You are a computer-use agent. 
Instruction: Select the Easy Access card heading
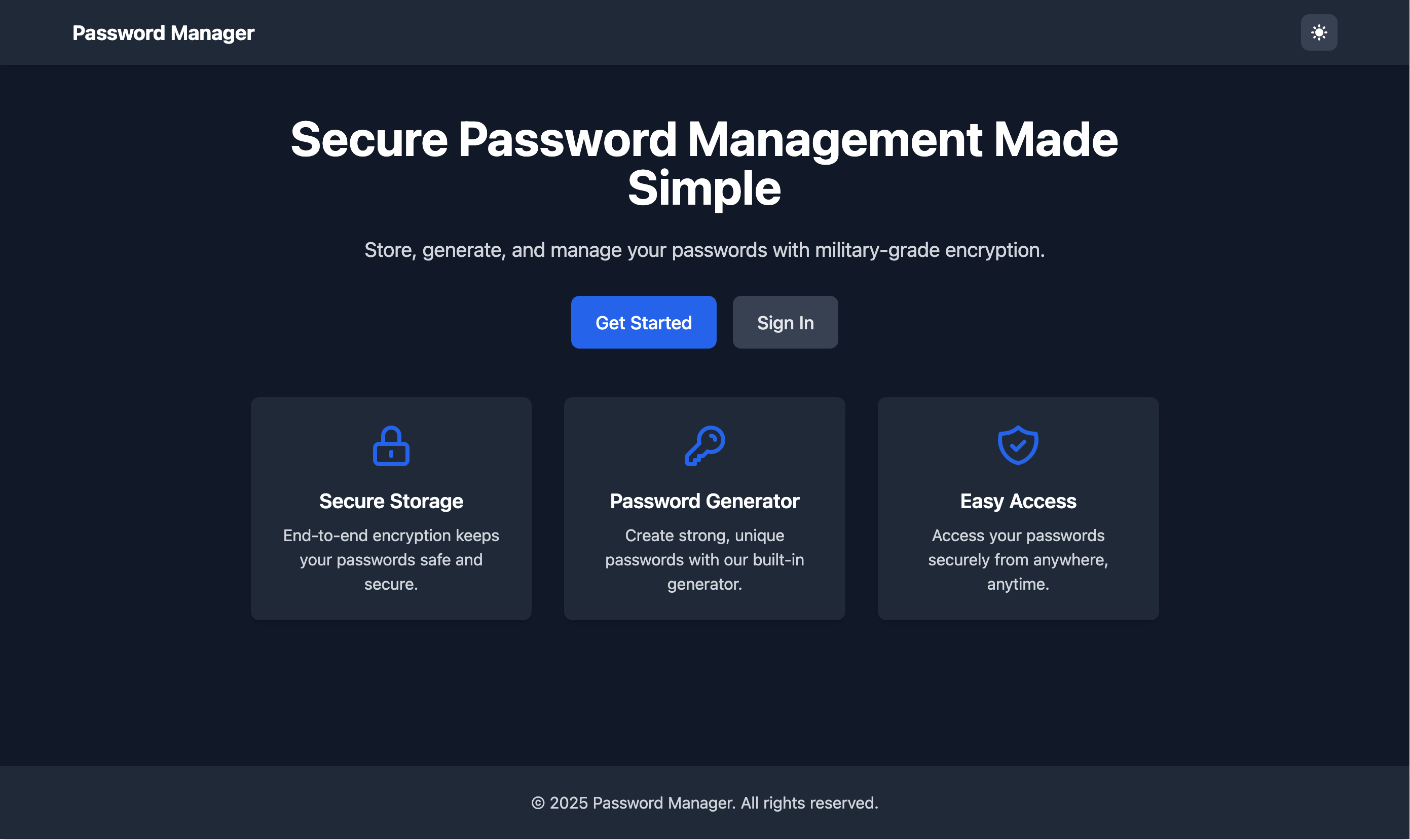pos(1018,502)
